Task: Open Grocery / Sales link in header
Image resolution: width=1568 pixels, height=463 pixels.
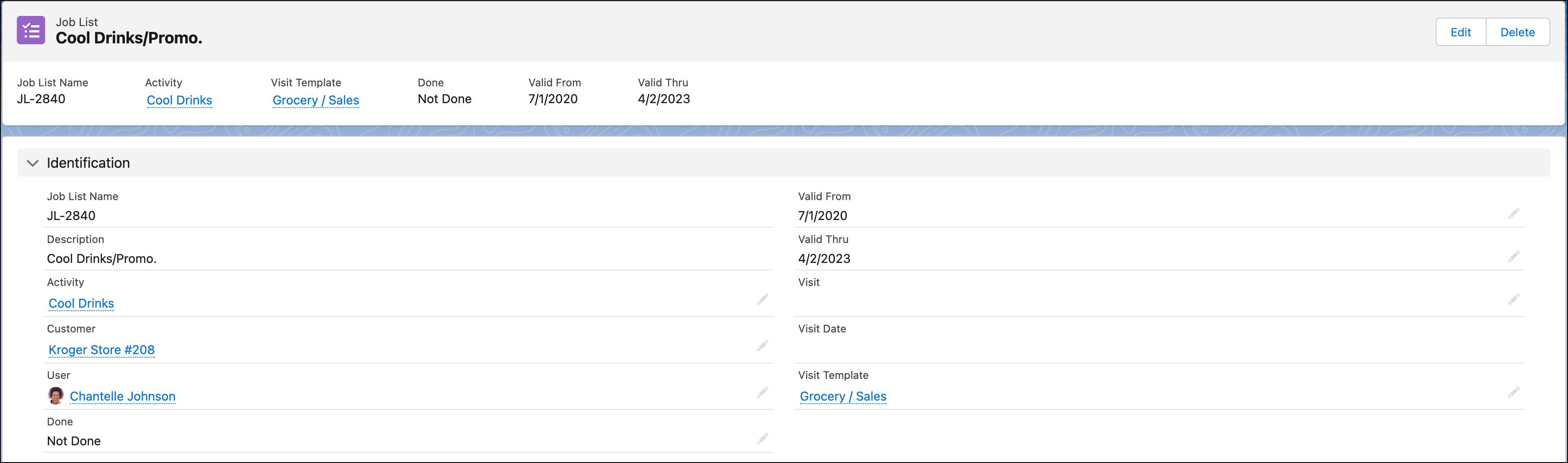Action: (316, 100)
